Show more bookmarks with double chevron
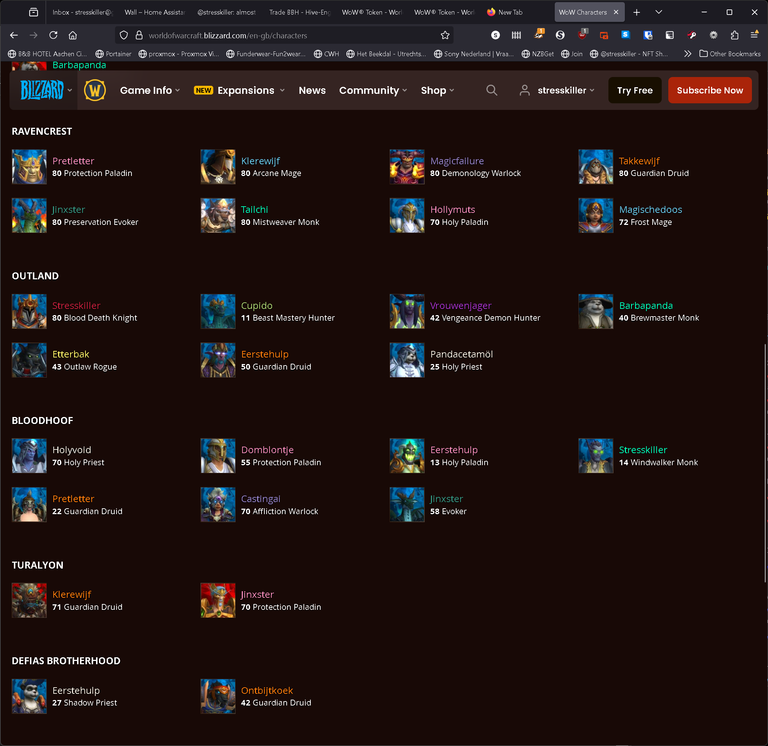Viewport: 768px width, 746px height. tap(688, 54)
